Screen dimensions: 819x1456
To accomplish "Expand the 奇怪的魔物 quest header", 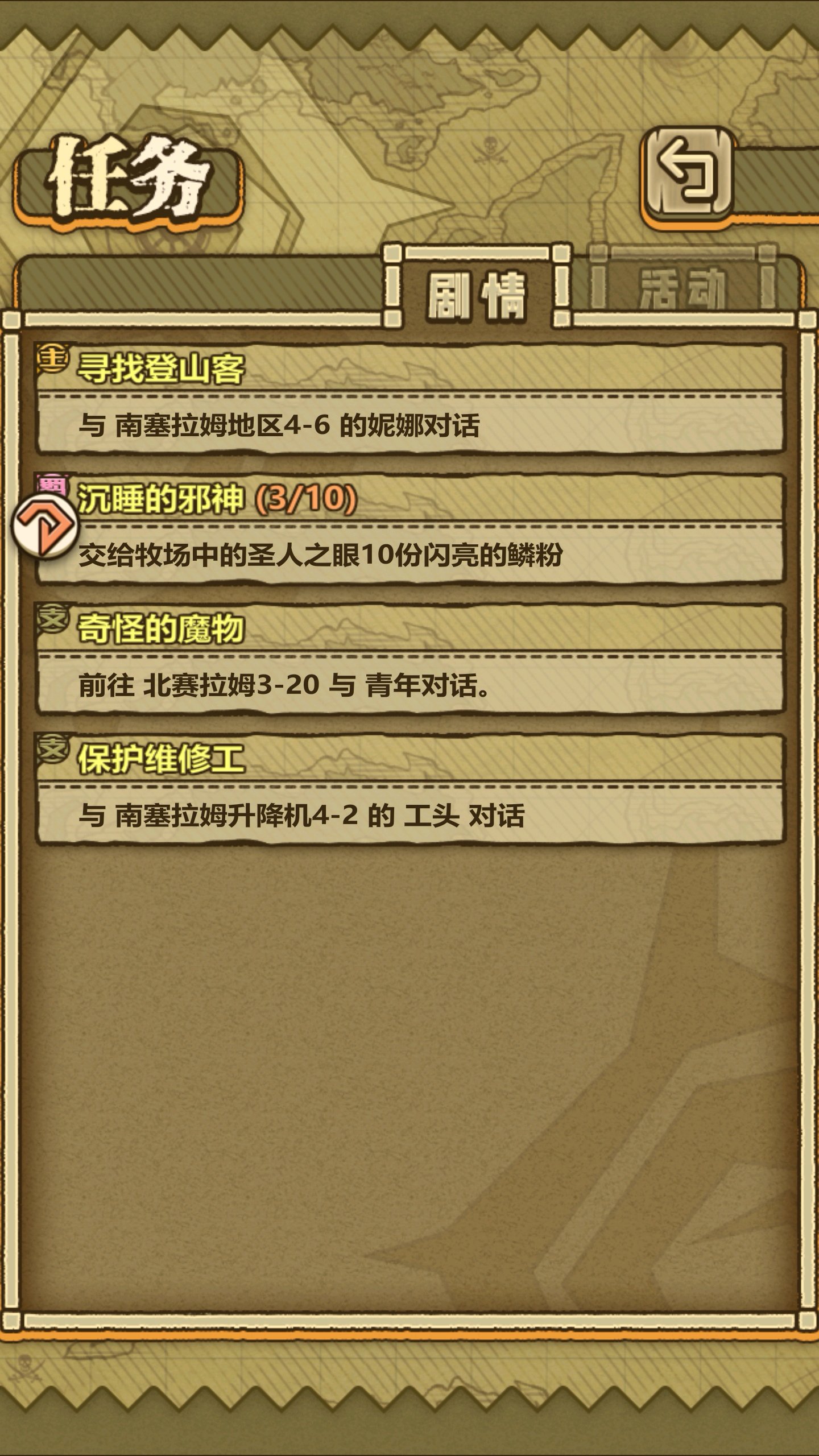I will 409,628.
